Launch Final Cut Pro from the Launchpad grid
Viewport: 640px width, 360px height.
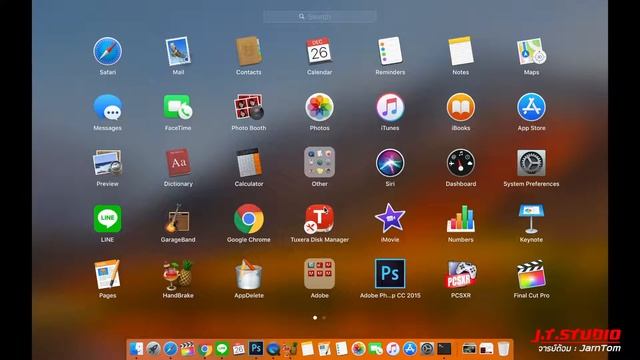[531, 274]
